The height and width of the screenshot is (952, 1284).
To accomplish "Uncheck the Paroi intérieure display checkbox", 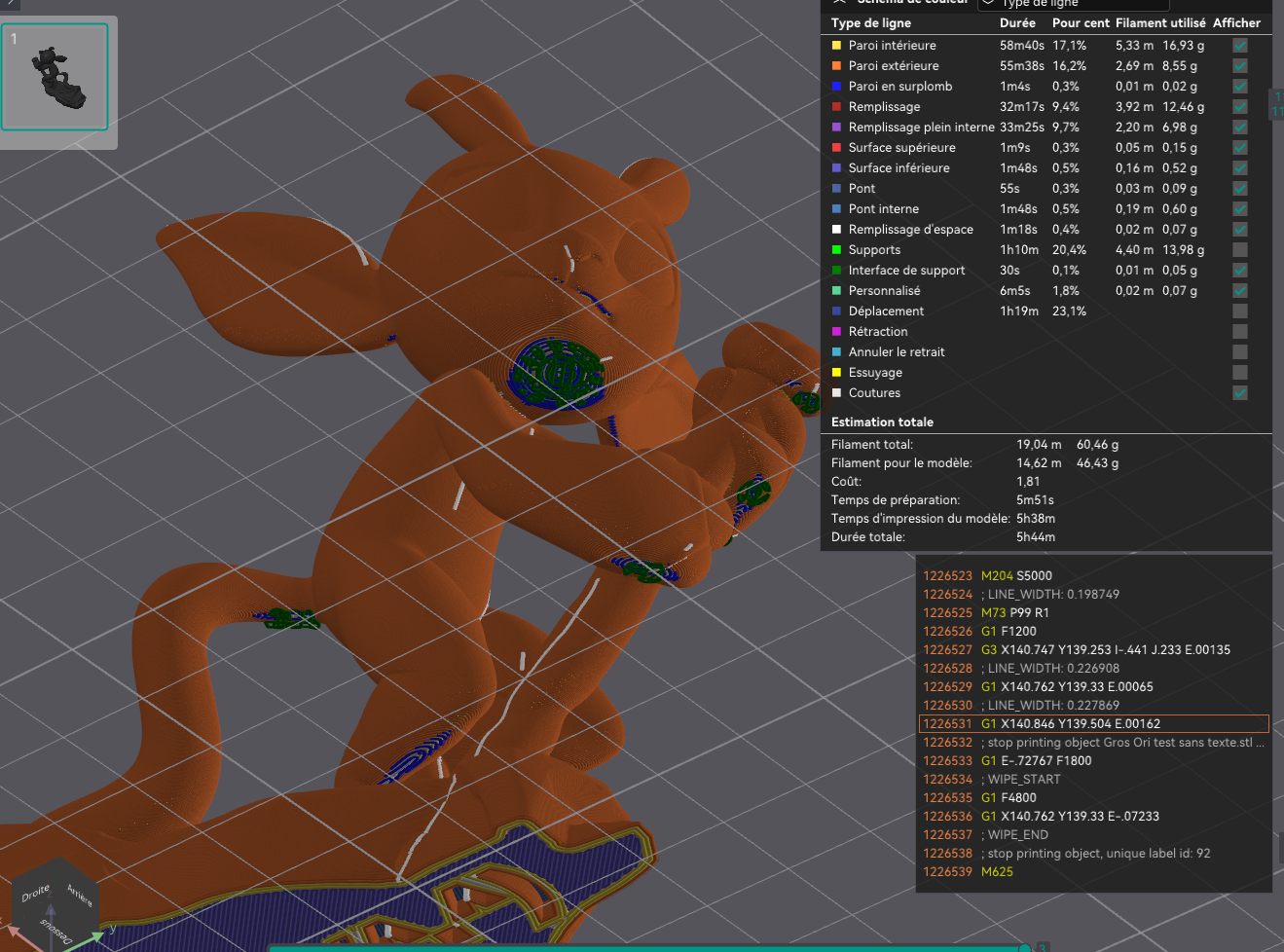I will [x=1240, y=45].
